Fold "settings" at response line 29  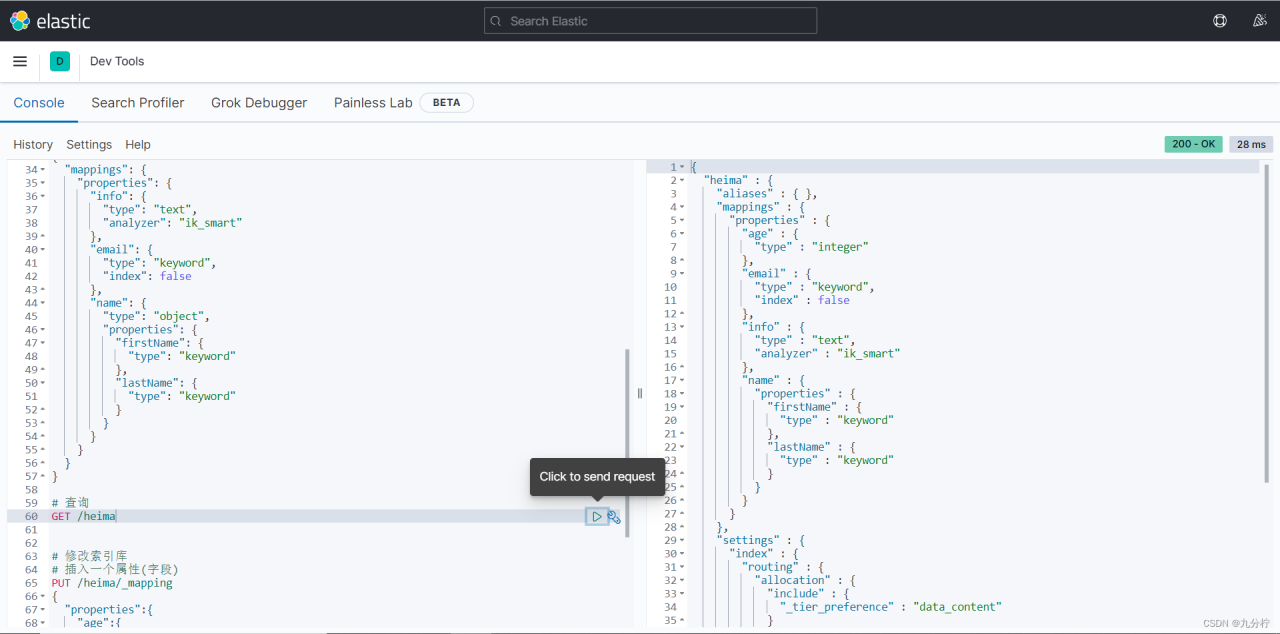click(682, 540)
